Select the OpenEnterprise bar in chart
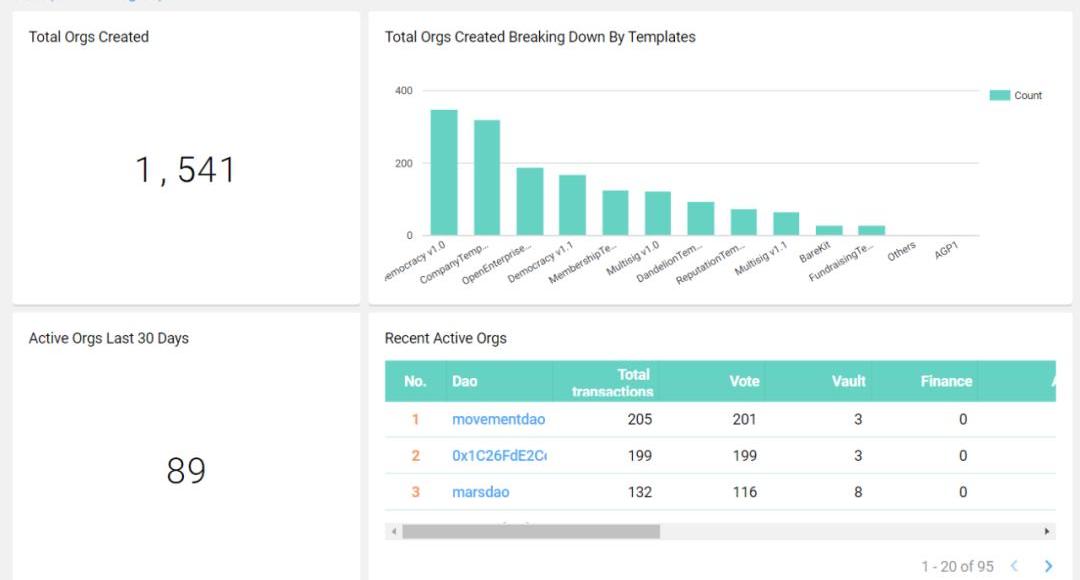1080x580 pixels. [530, 202]
